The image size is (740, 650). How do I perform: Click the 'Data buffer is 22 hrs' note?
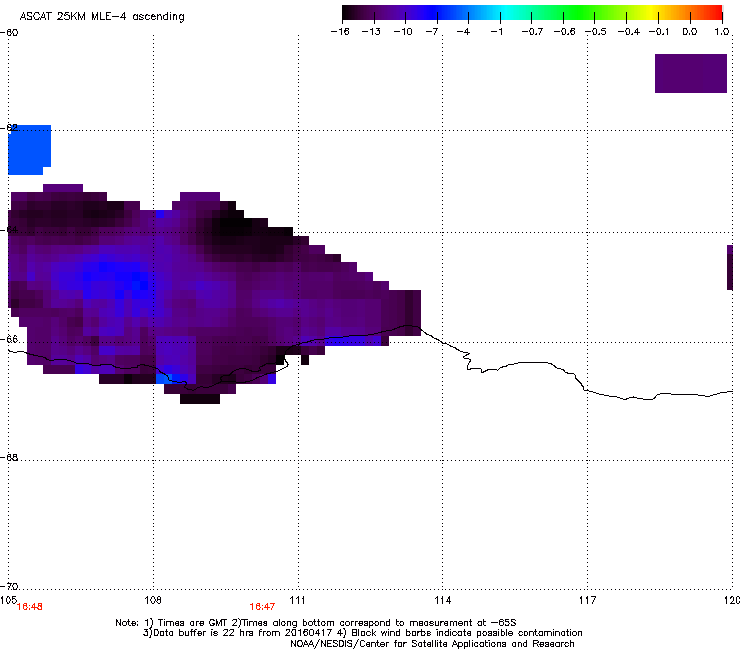(362, 633)
